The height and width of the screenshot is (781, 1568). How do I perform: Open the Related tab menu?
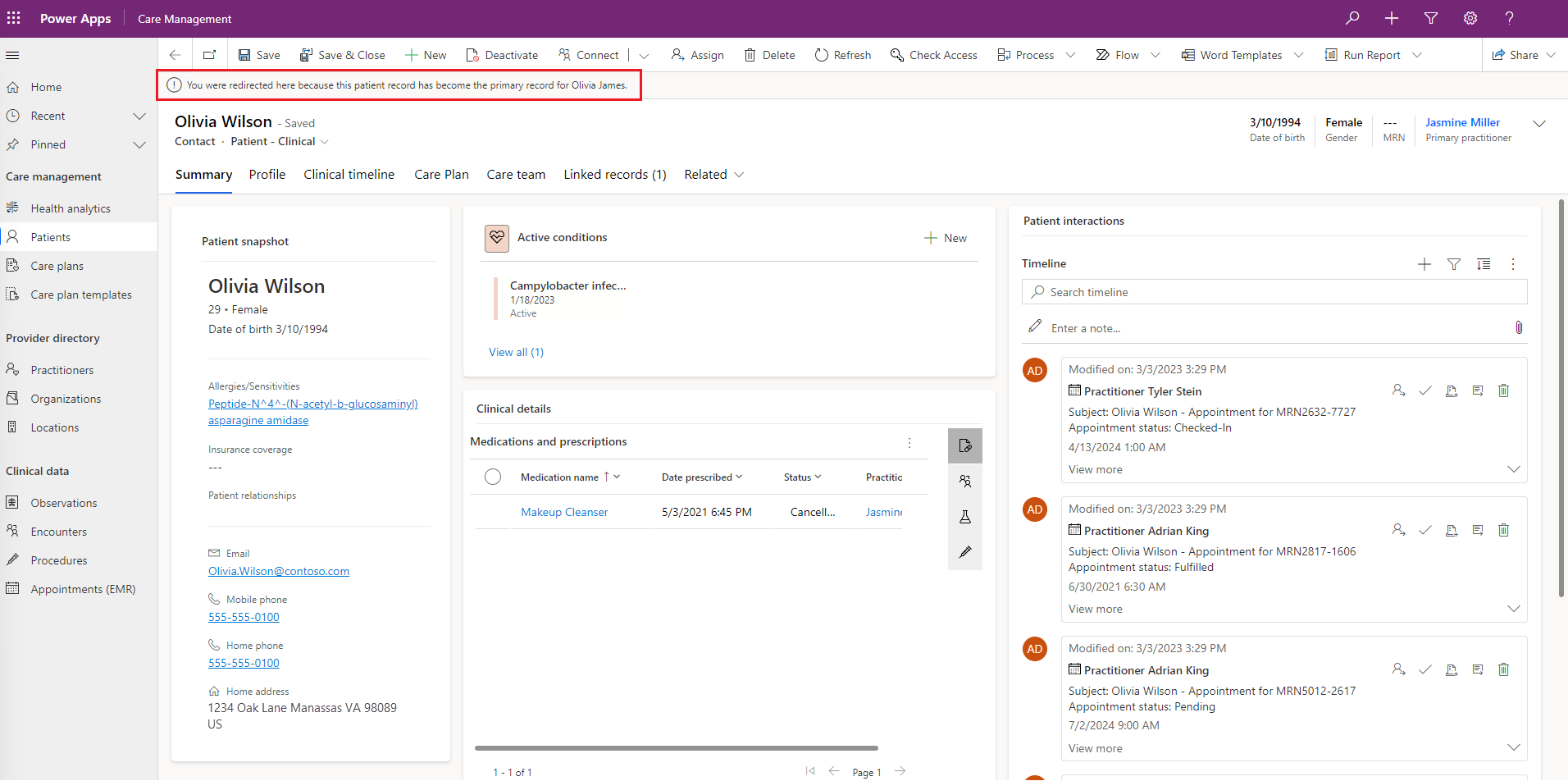pos(714,175)
